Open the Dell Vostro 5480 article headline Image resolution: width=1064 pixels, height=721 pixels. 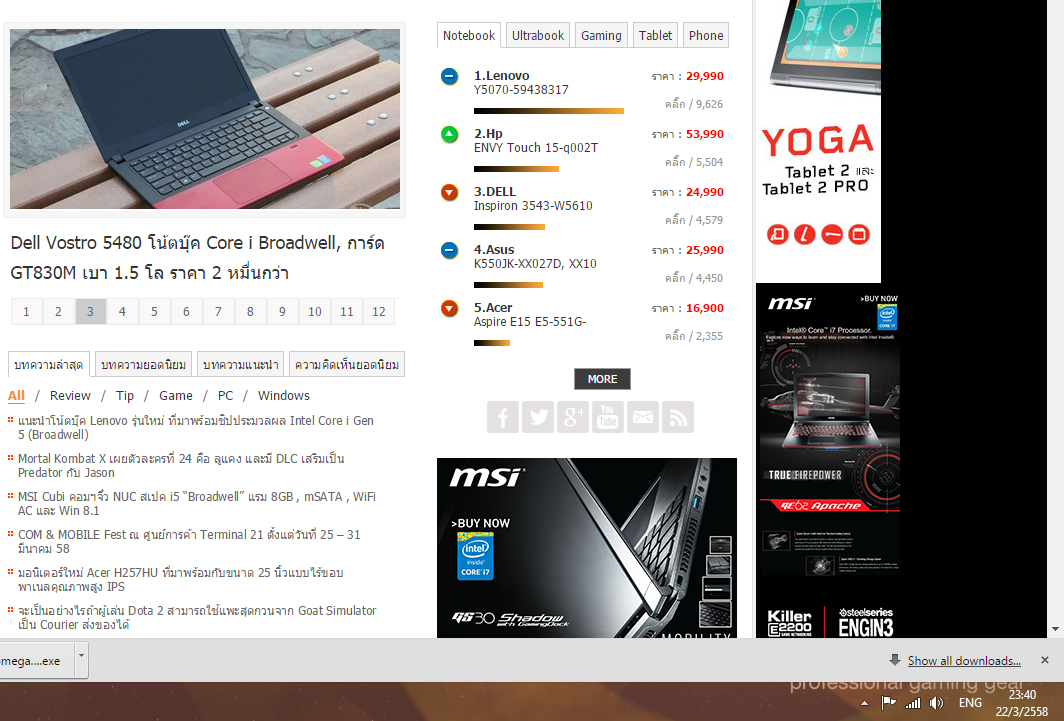pos(197,258)
